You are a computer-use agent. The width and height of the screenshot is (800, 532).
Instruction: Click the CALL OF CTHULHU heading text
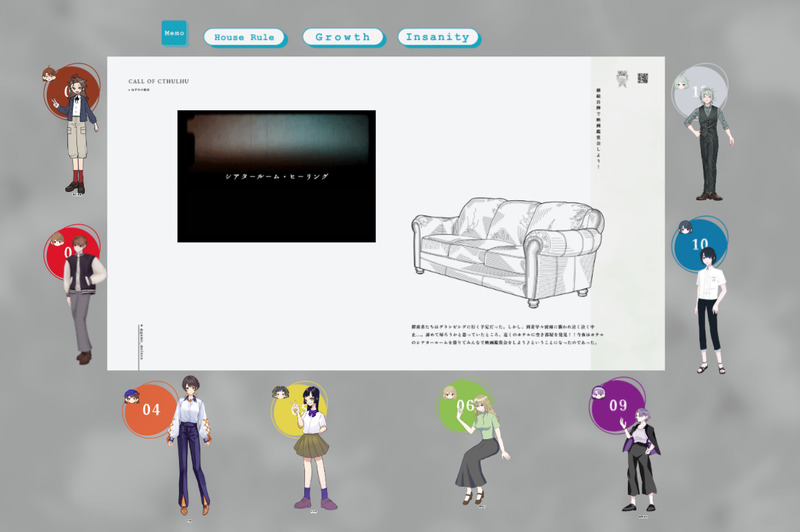pos(159,81)
